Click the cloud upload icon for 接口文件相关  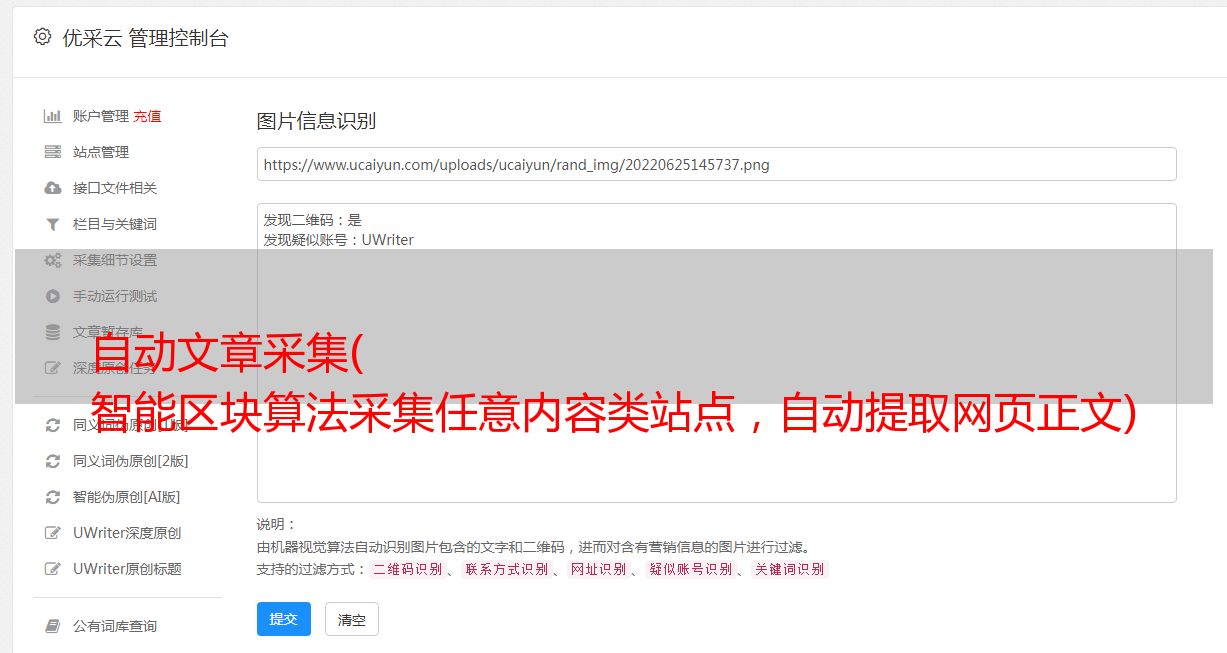point(53,188)
